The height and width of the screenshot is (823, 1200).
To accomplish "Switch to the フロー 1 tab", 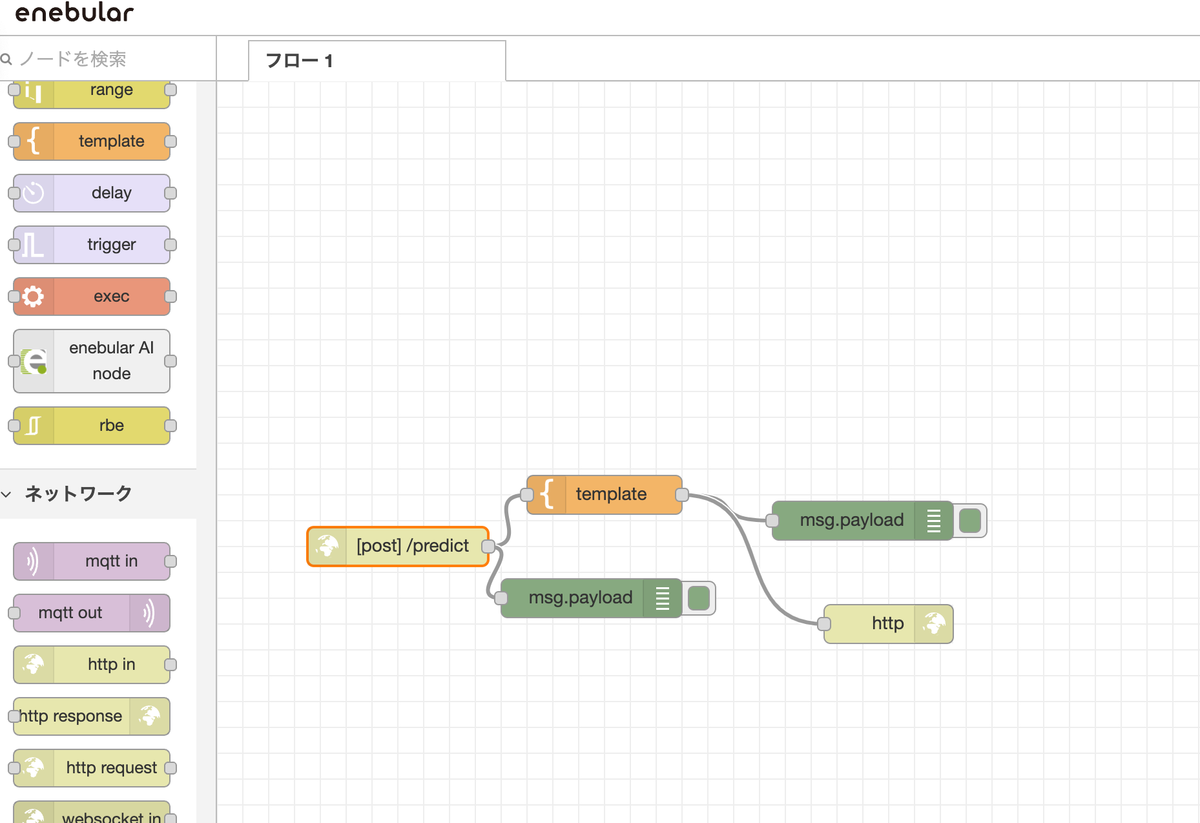I will coord(377,61).
